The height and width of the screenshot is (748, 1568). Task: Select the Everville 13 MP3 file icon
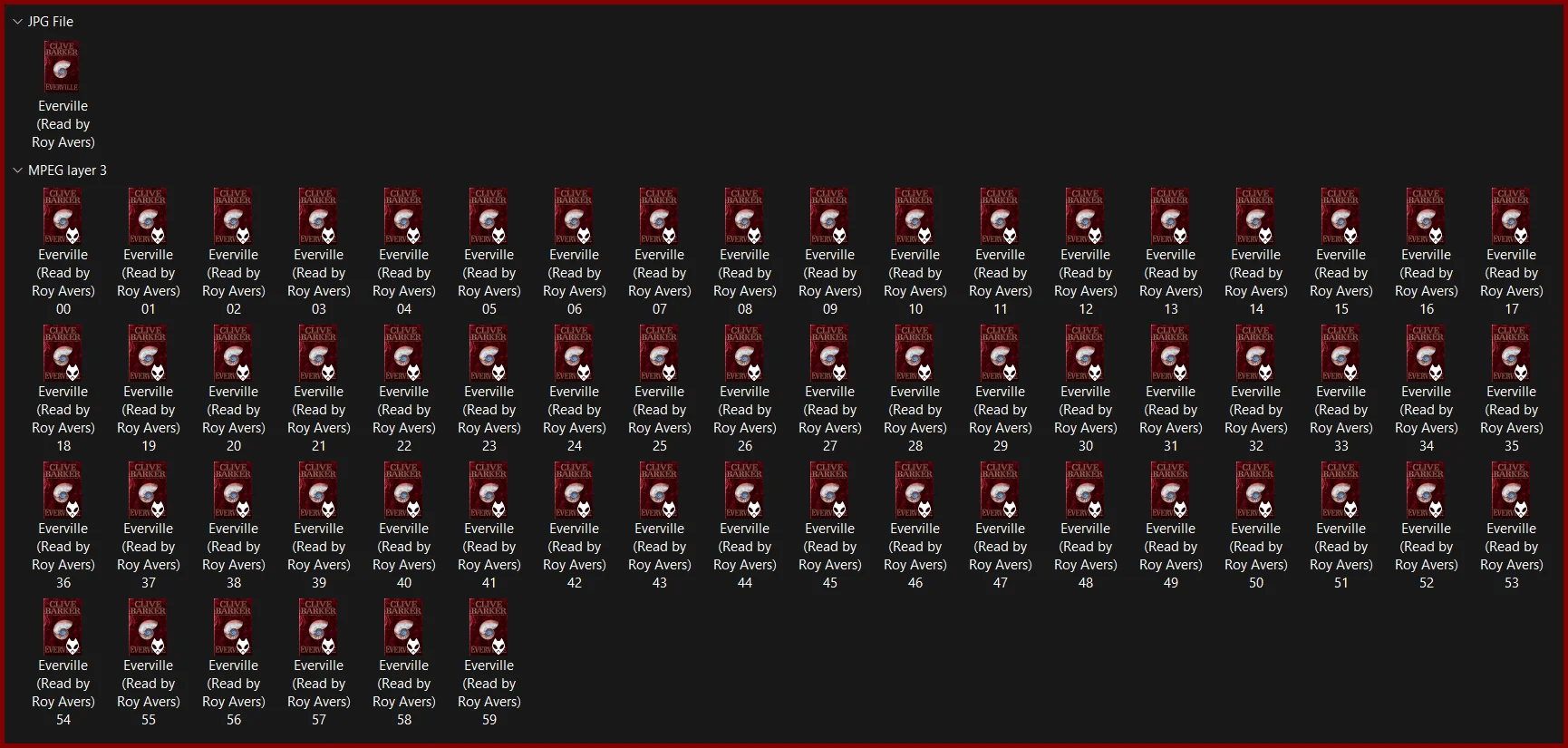point(1170,216)
